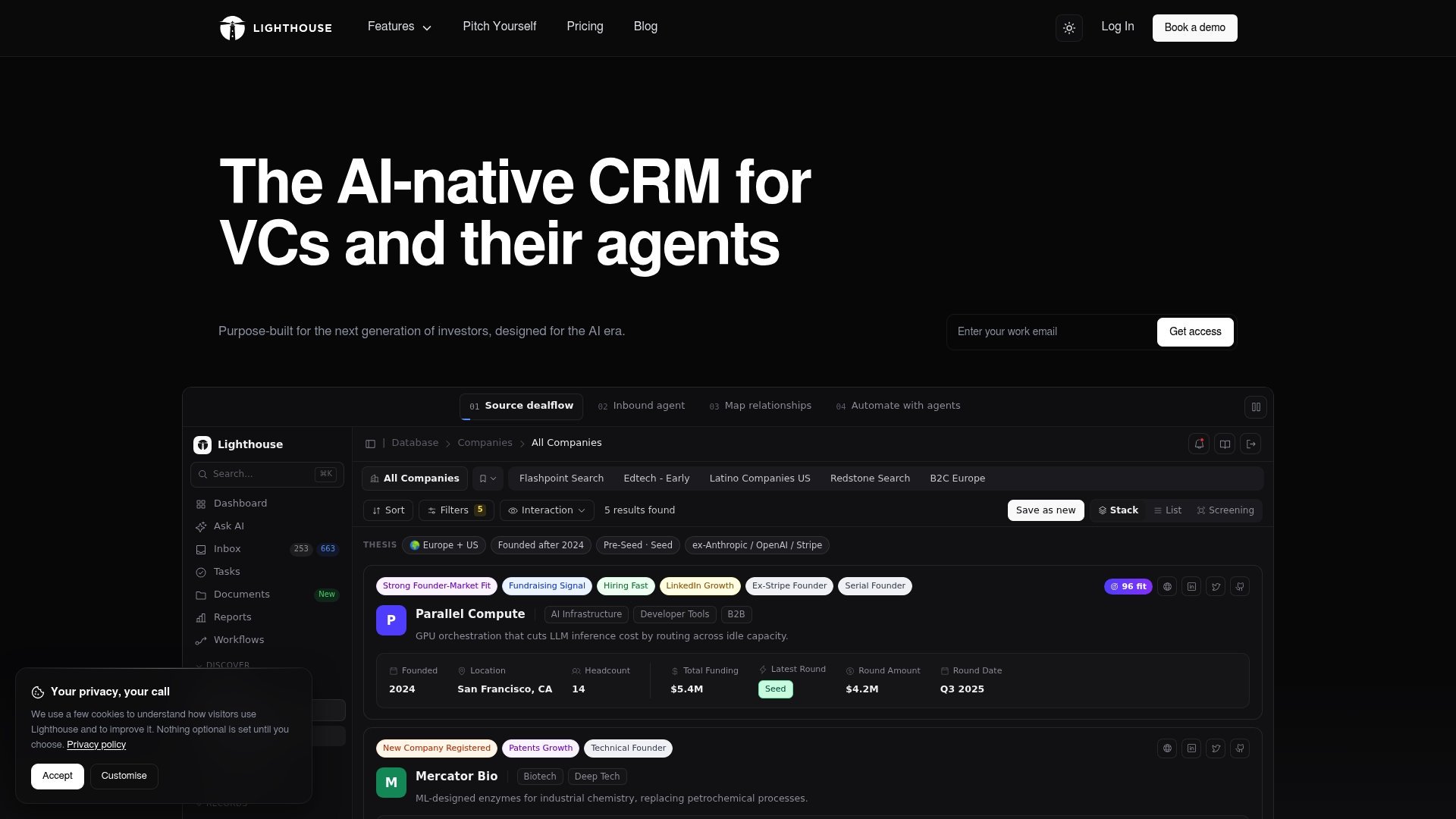Open Reports in the sidebar
This screenshot has height=819, width=1456.
pyautogui.click(x=267, y=617)
